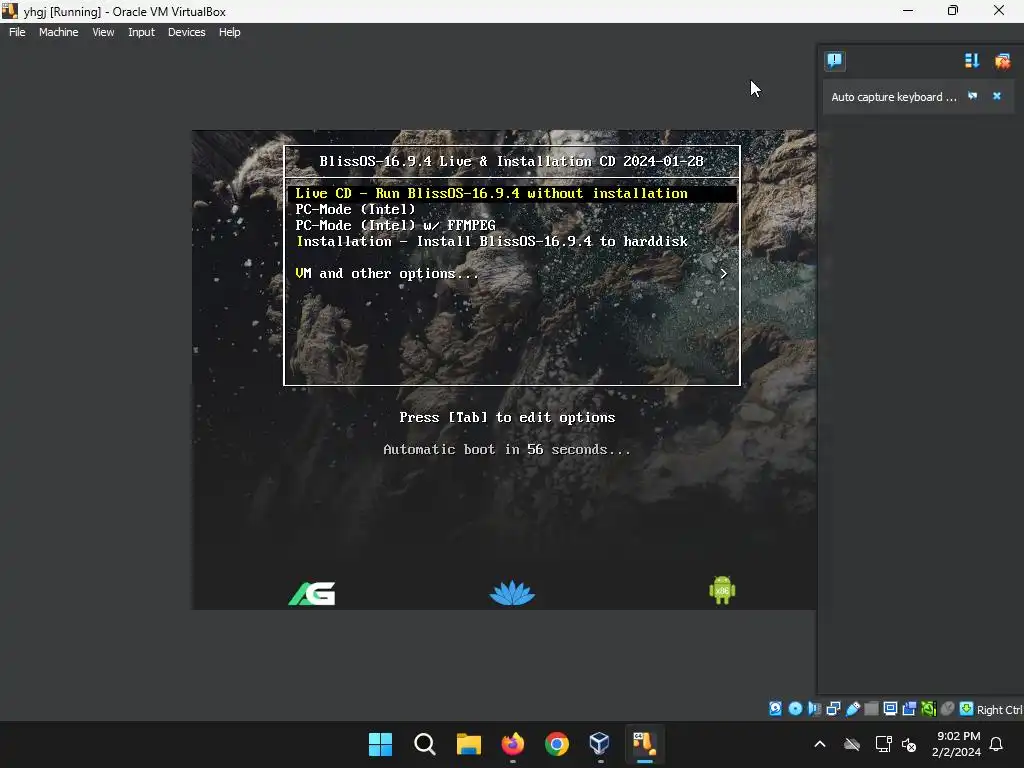Click the BlissOS lotus logo
1024x768 pixels.
pyautogui.click(x=512, y=592)
